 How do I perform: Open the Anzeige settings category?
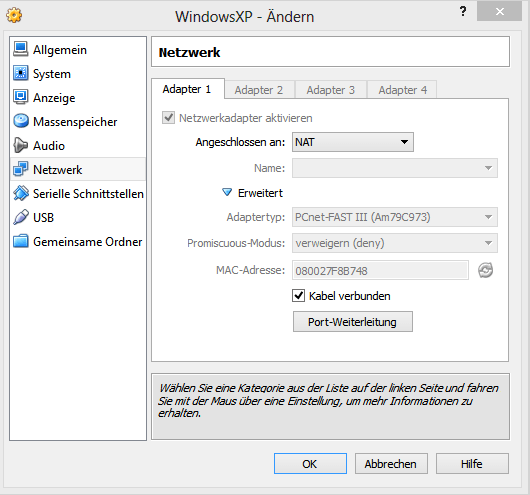(78, 97)
